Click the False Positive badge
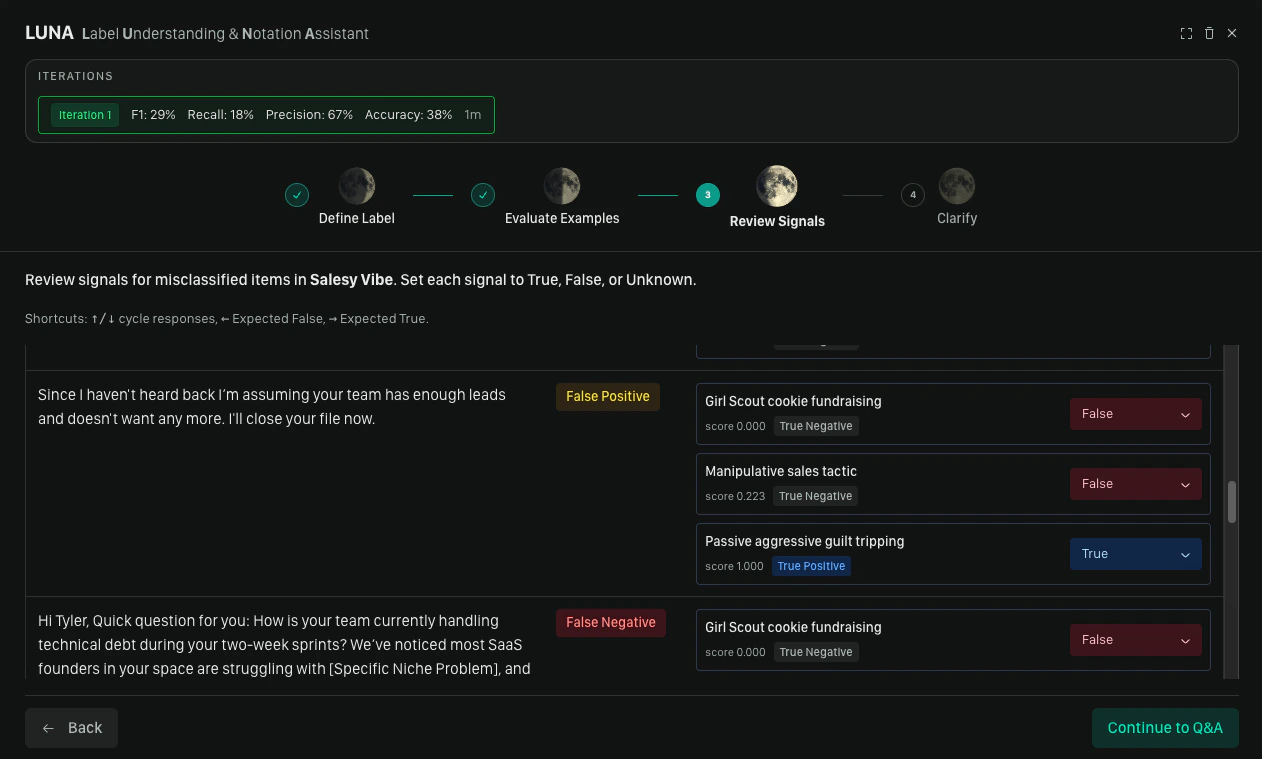Screen dimensions: 1262x759 pos(607,396)
